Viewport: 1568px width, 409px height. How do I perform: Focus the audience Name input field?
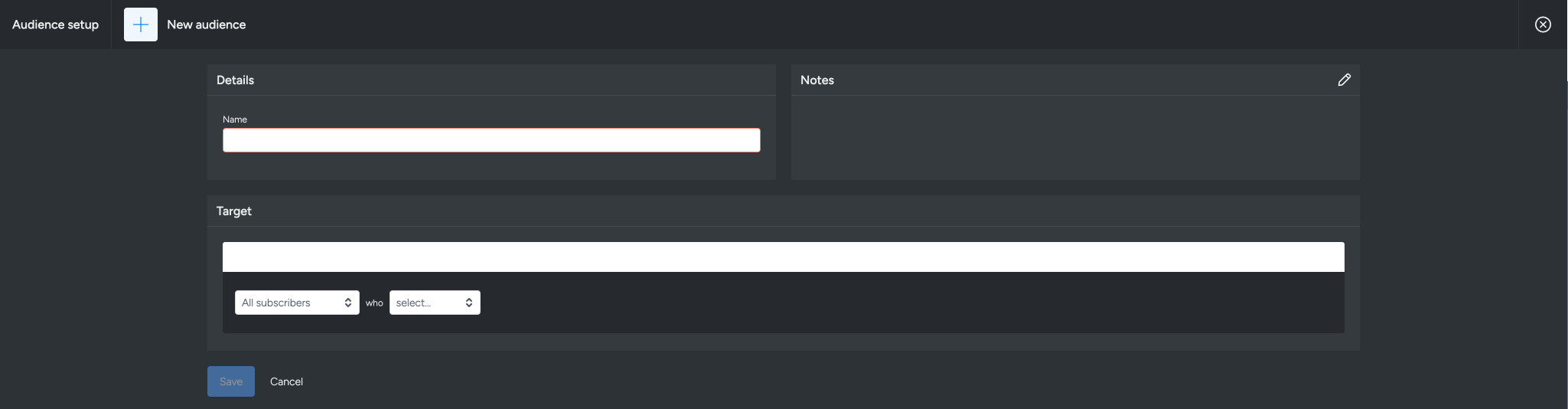tap(491, 140)
